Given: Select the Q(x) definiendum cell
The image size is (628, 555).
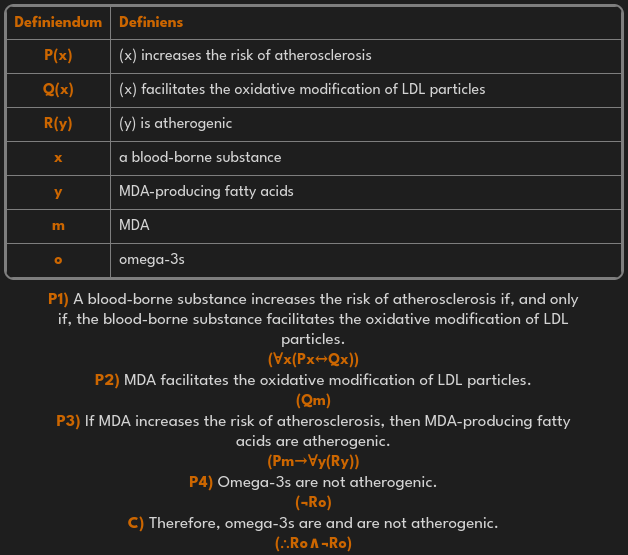Looking at the screenshot, I should 58,89.
